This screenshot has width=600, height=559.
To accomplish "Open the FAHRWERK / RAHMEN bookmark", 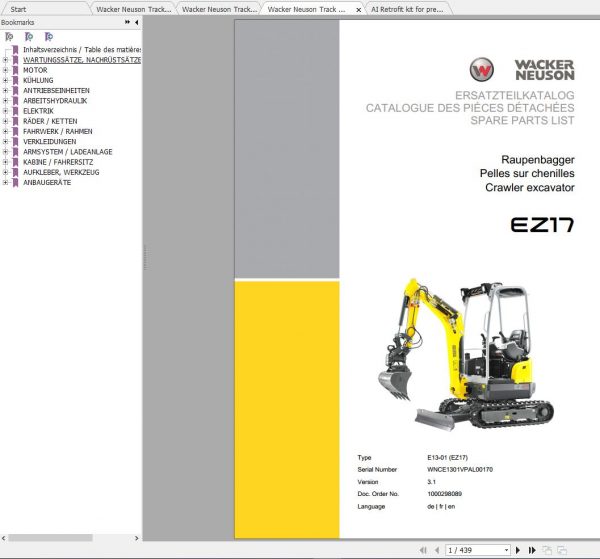I will (58, 131).
